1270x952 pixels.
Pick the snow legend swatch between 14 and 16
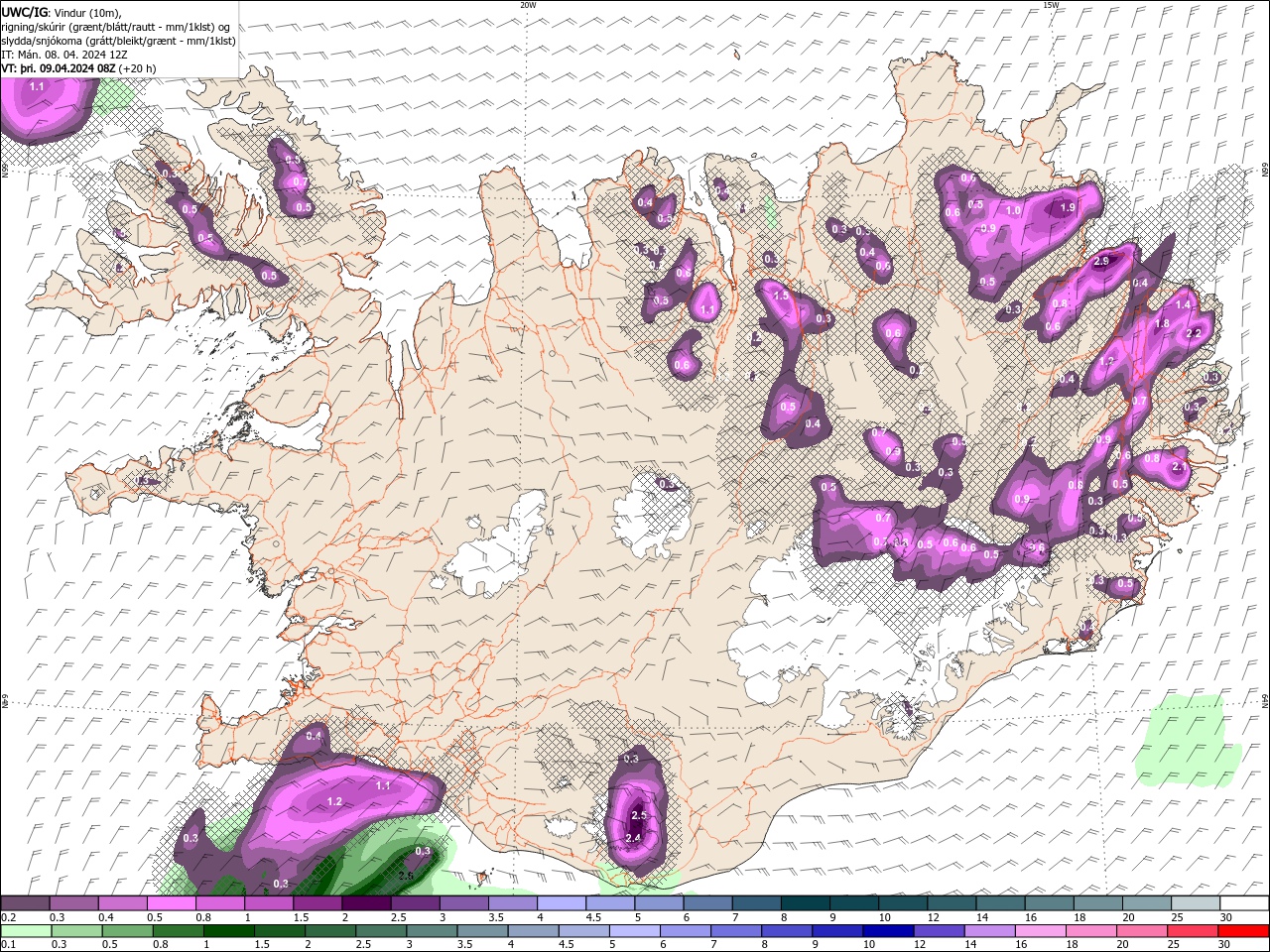pyautogui.click(x=1001, y=903)
